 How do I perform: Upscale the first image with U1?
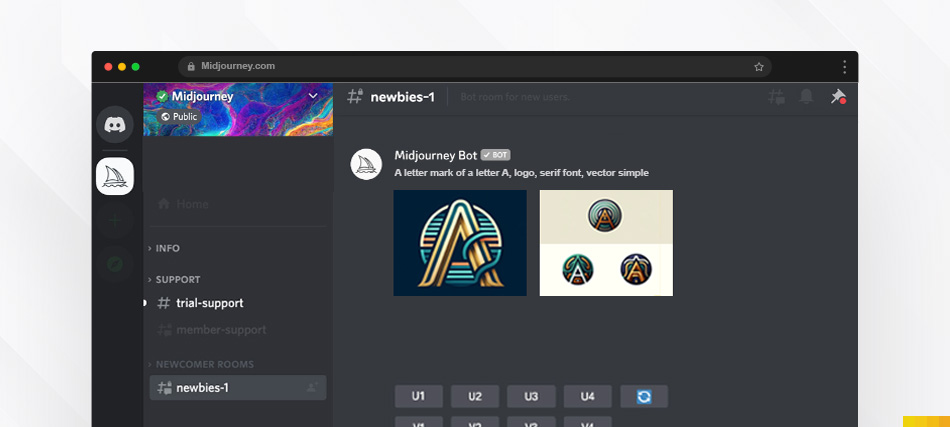[x=419, y=397]
